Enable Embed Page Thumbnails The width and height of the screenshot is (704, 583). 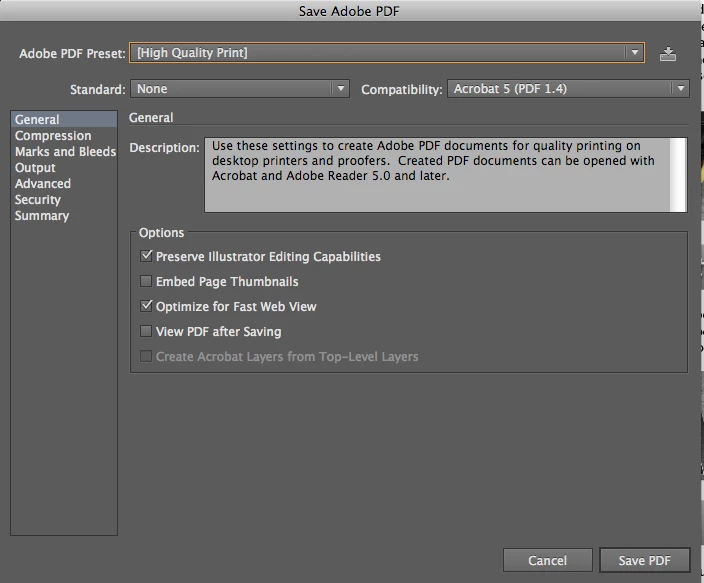pyautogui.click(x=146, y=281)
